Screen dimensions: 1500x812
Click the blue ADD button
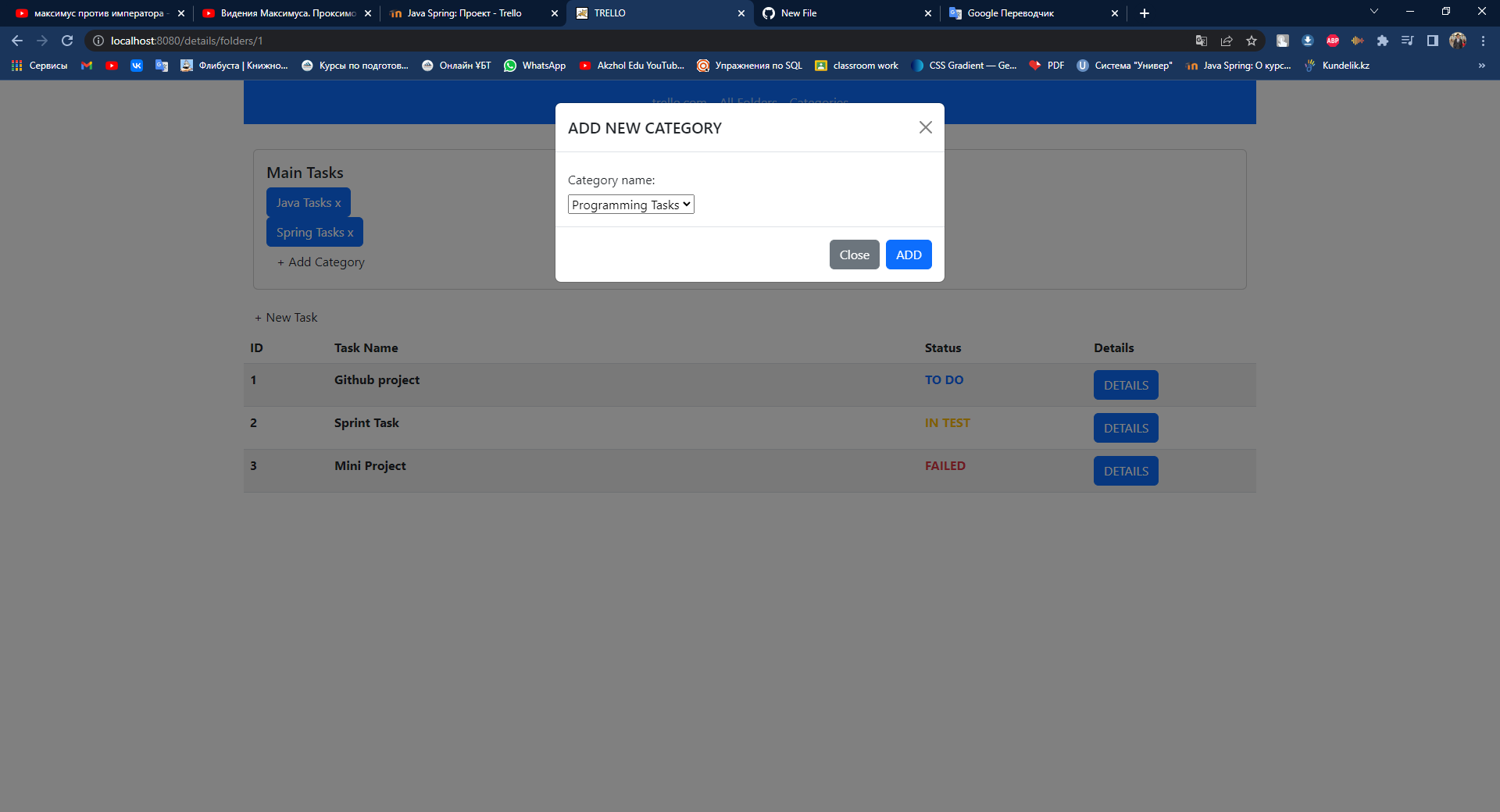point(909,255)
